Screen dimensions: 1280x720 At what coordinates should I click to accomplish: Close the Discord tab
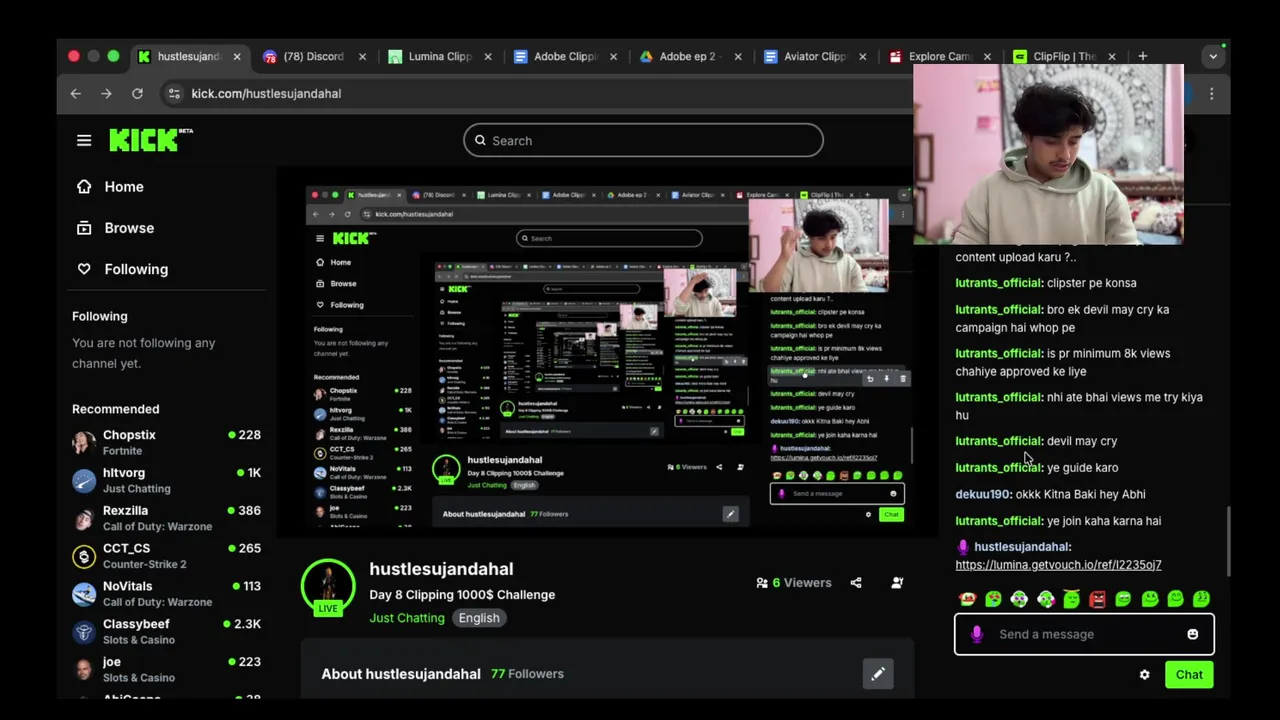362,56
